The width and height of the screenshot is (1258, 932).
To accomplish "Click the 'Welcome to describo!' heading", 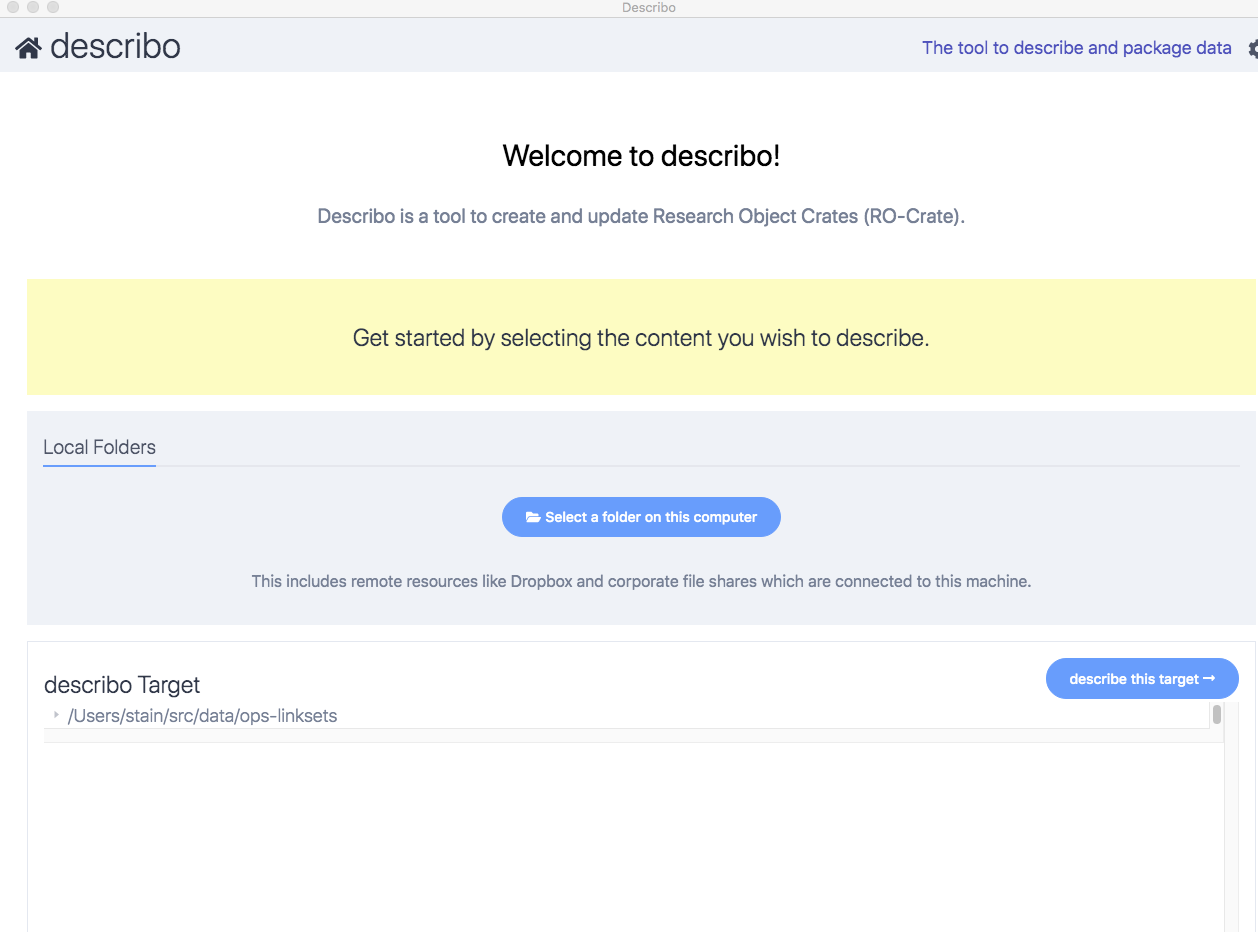I will click(x=641, y=156).
